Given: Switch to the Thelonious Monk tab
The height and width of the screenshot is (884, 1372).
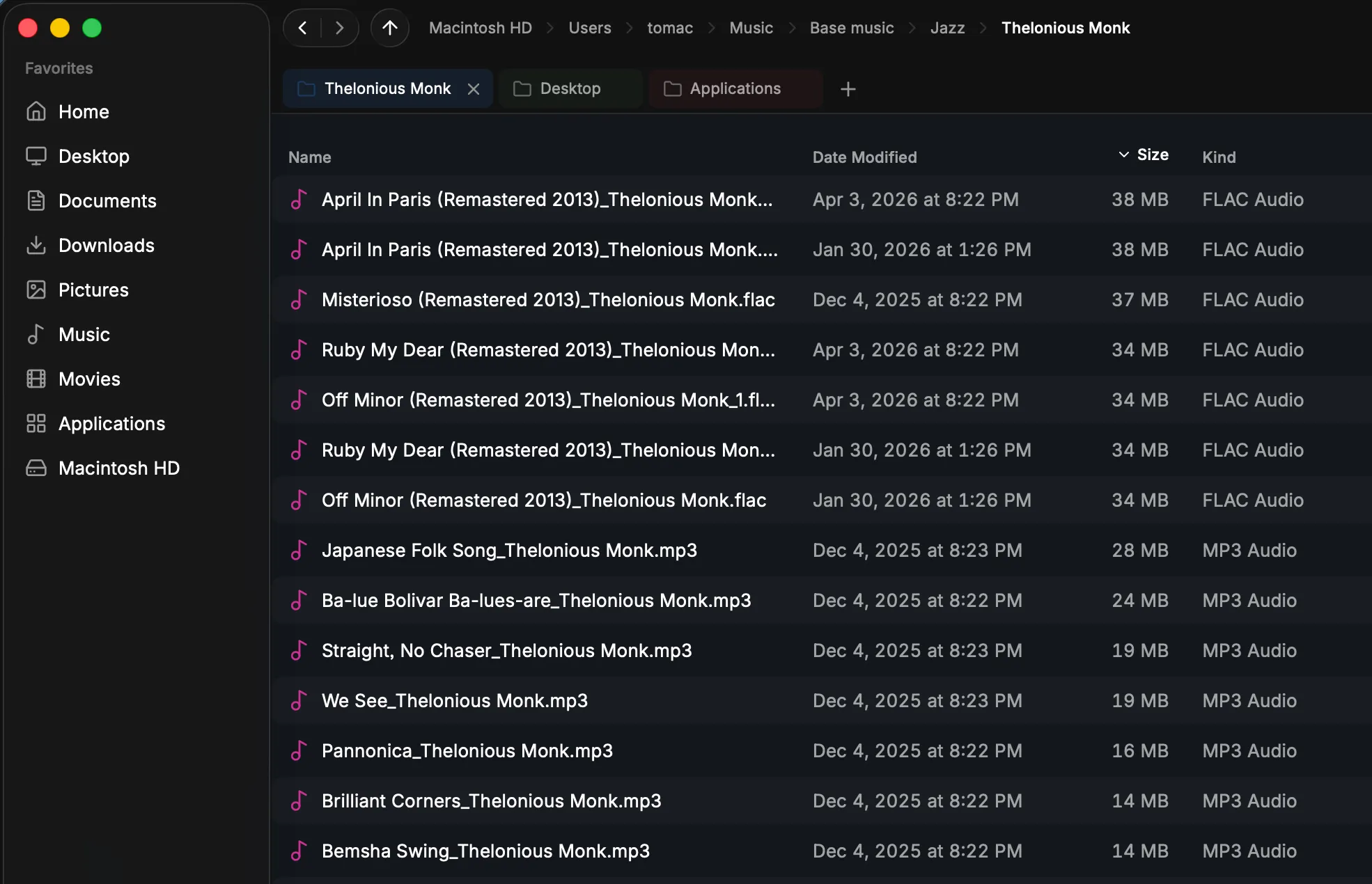Looking at the screenshot, I should (388, 89).
